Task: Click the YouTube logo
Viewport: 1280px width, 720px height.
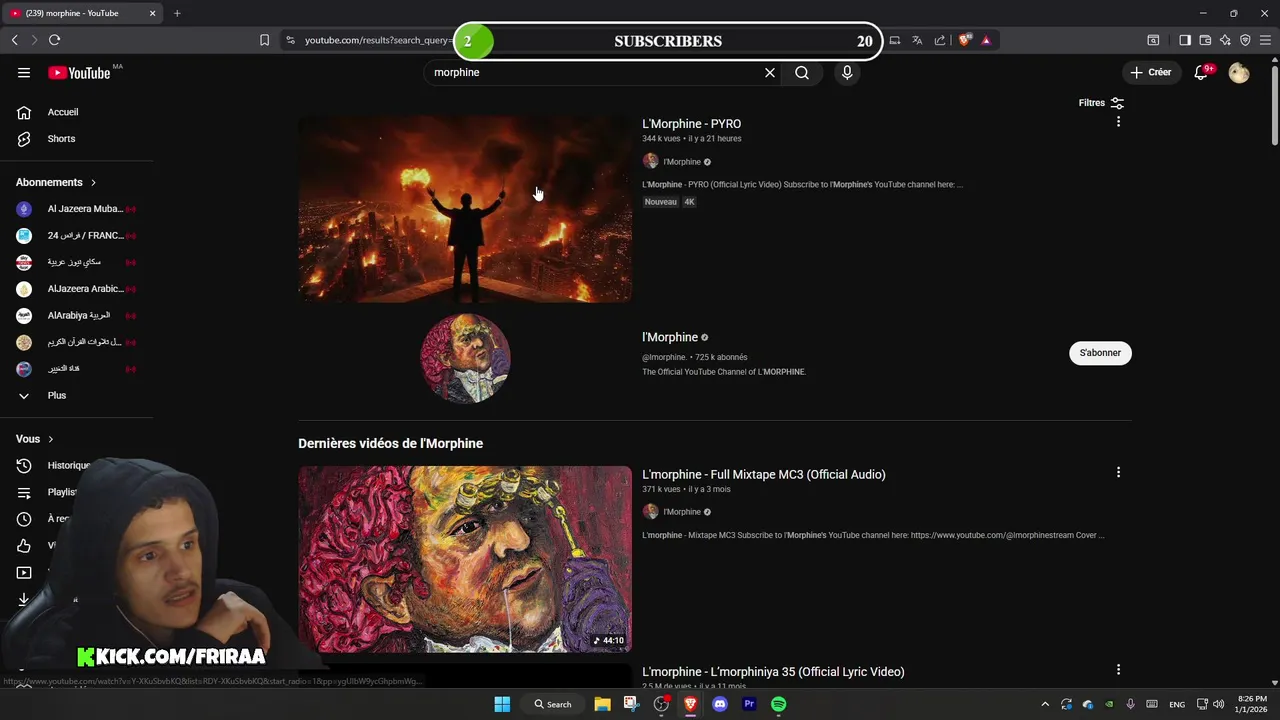Action: click(x=80, y=72)
